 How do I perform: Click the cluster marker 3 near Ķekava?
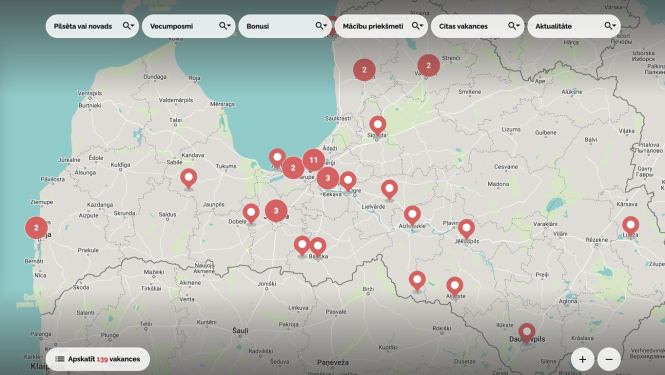(x=327, y=178)
